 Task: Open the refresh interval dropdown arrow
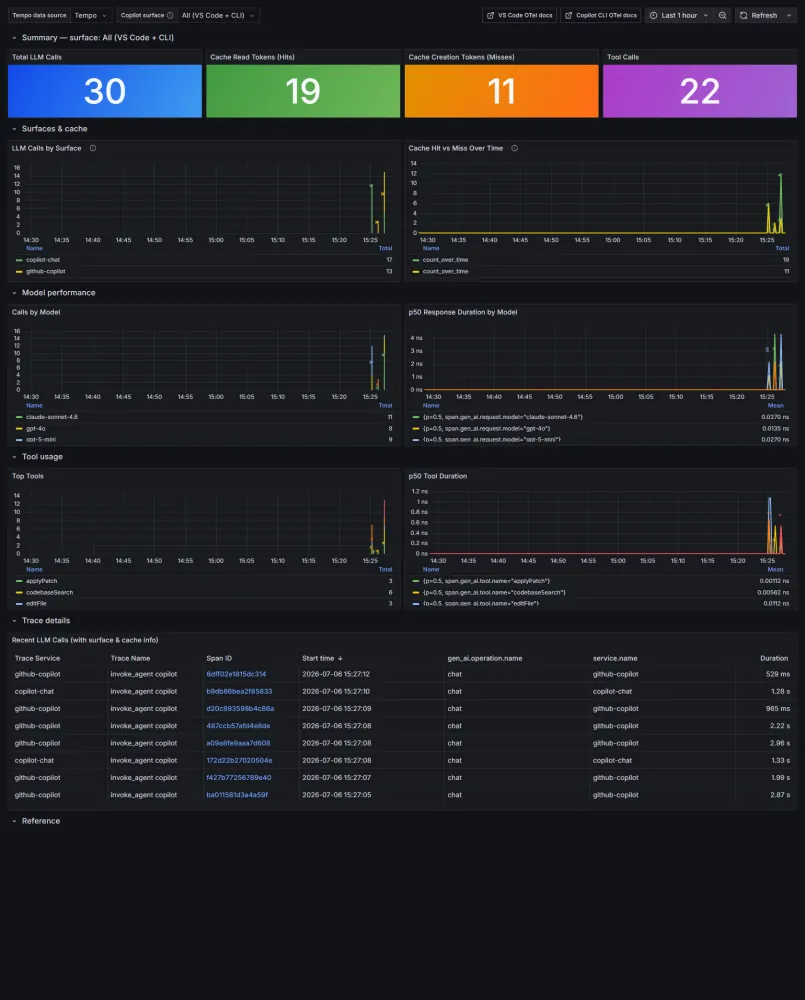(x=789, y=15)
